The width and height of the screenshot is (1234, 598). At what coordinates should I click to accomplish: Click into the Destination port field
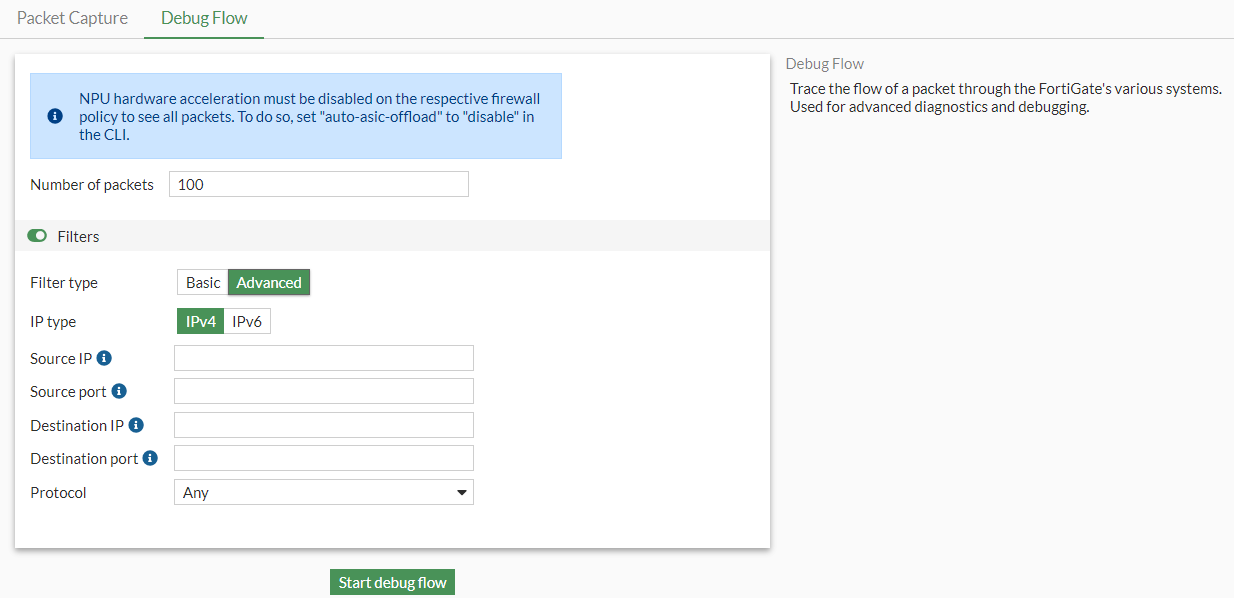pos(323,458)
